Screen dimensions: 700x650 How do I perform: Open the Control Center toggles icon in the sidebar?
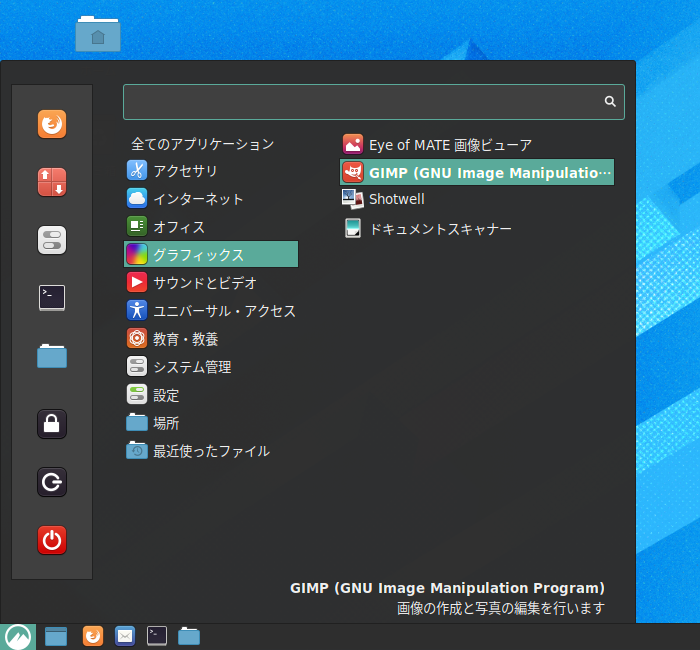[x=52, y=240]
